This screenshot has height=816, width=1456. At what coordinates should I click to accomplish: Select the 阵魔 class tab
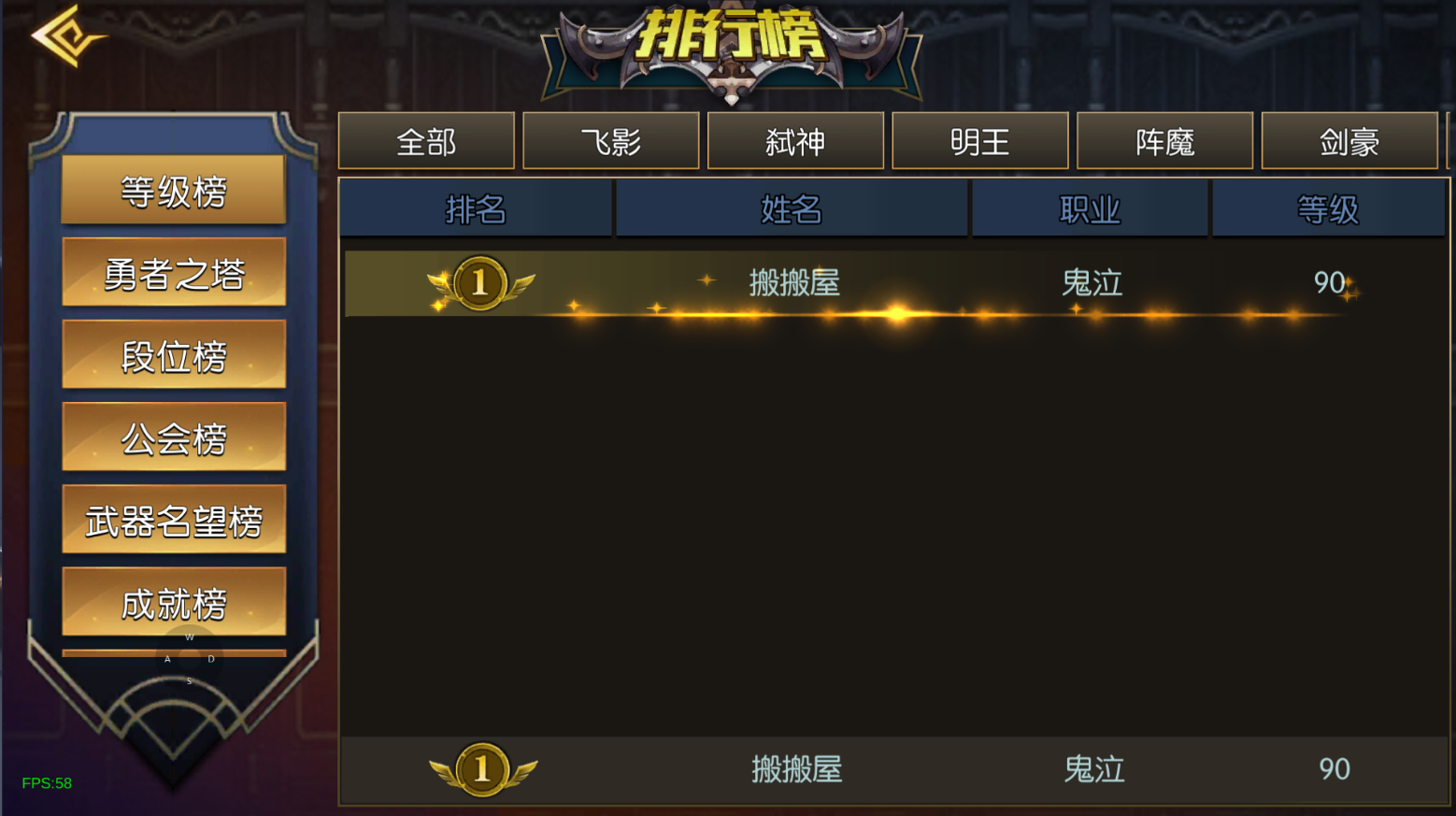point(1164,141)
